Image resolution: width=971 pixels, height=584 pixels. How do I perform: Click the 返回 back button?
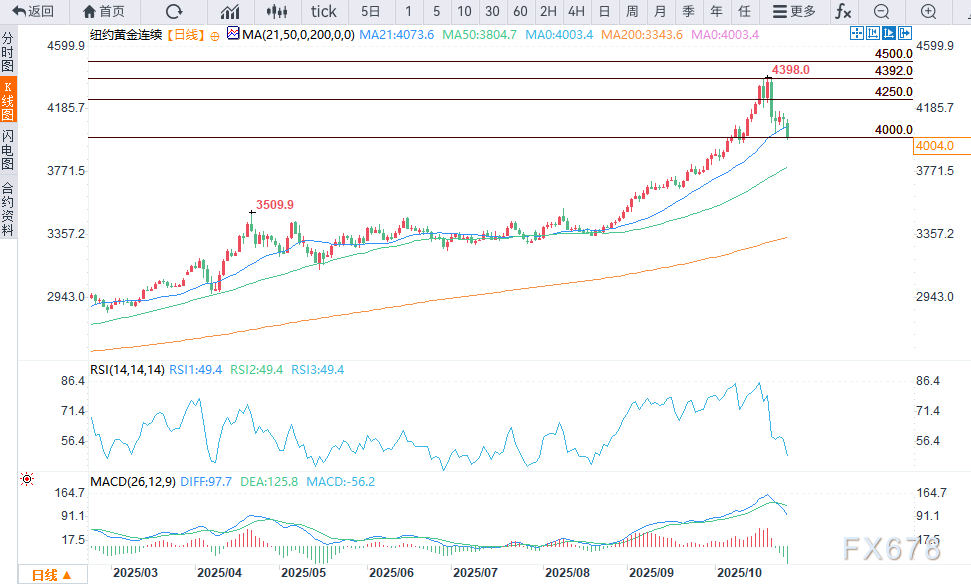[x=33, y=12]
